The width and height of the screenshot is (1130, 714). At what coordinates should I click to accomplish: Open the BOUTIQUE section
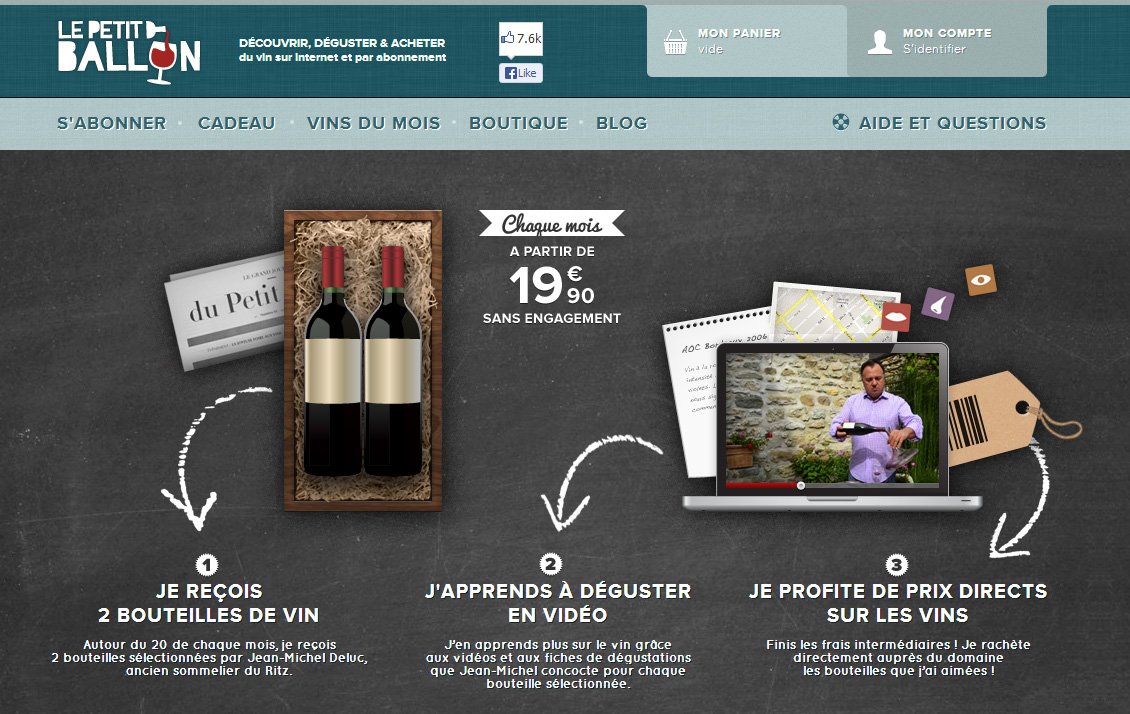coord(518,123)
